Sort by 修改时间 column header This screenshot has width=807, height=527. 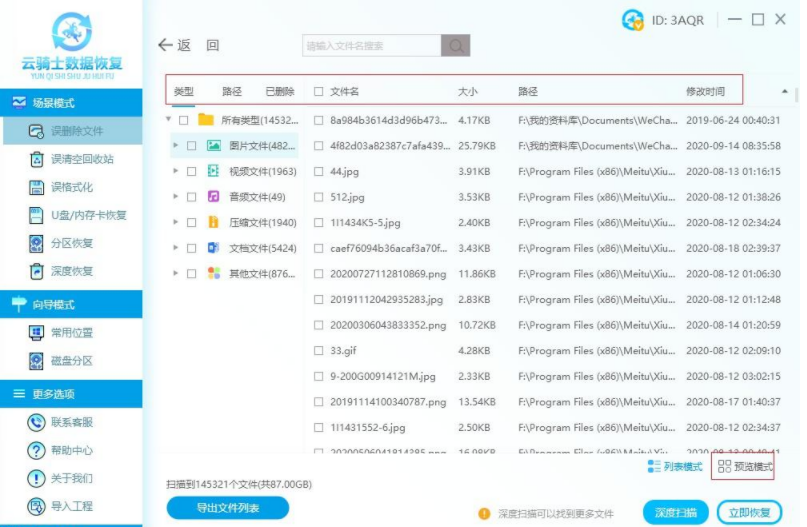(x=706, y=92)
